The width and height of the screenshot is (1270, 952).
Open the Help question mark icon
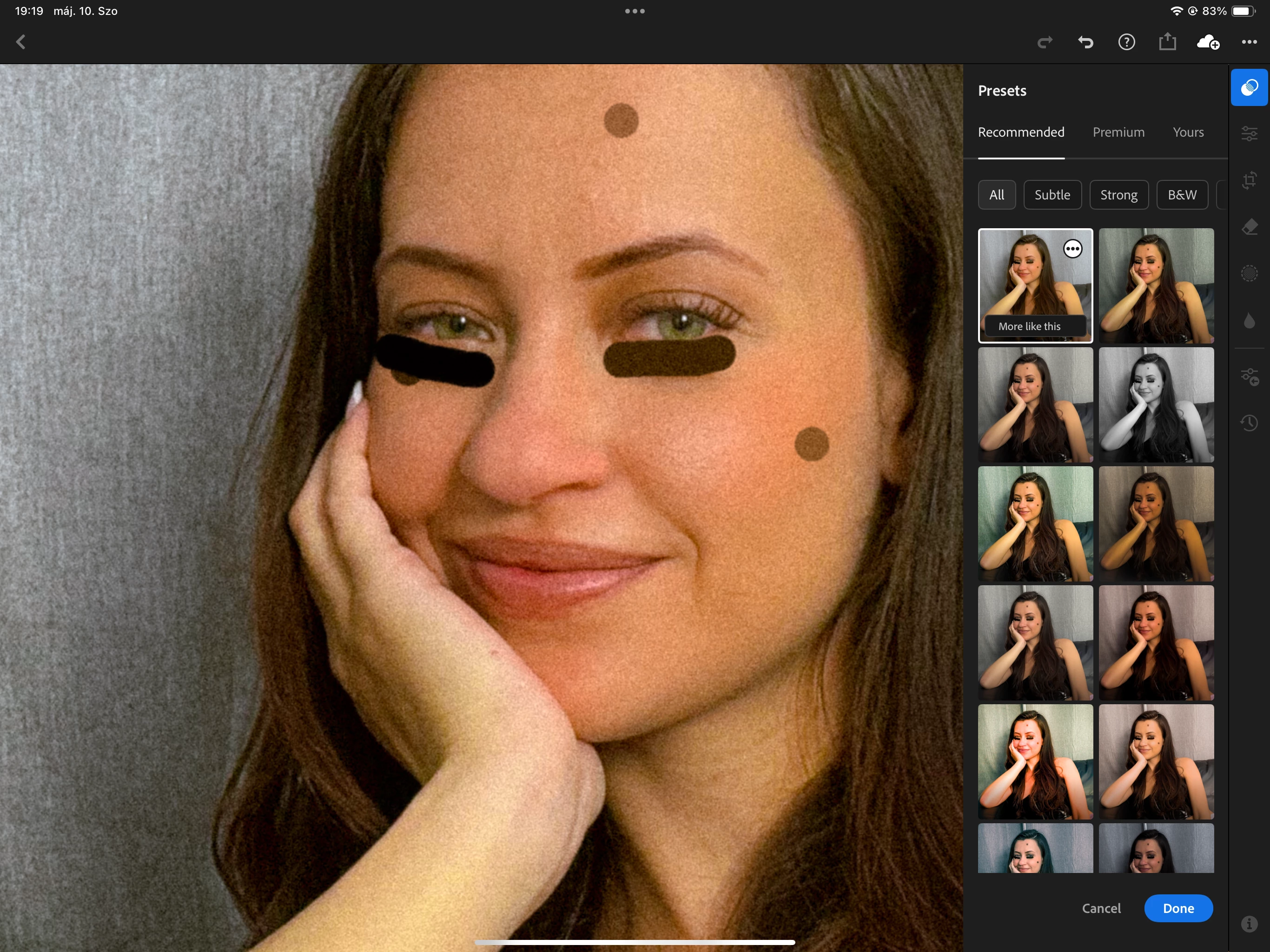(x=1126, y=42)
